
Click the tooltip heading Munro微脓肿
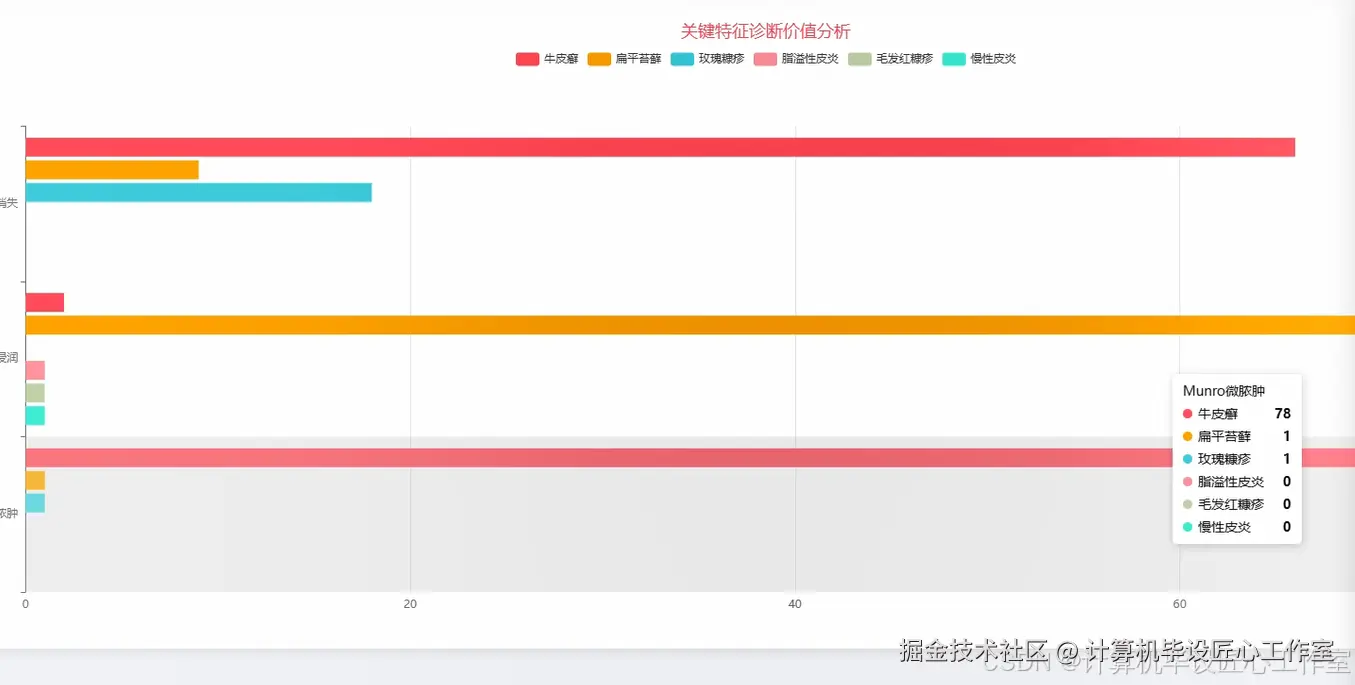click(1224, 391)
